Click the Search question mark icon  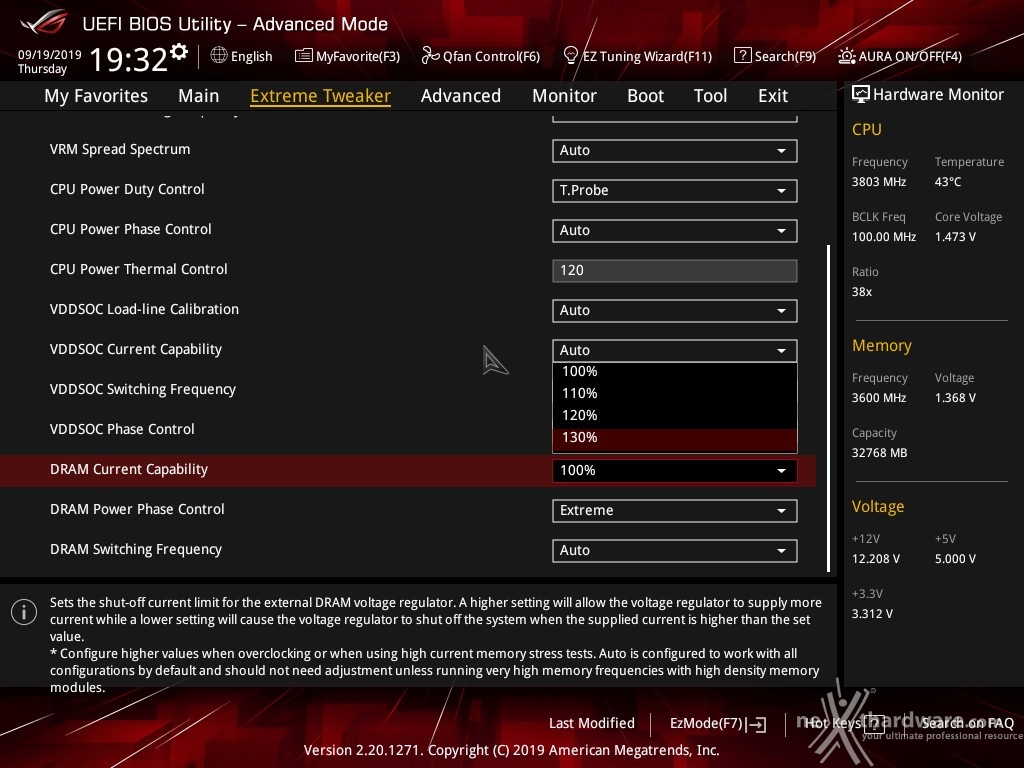click(x=743, y=56)
